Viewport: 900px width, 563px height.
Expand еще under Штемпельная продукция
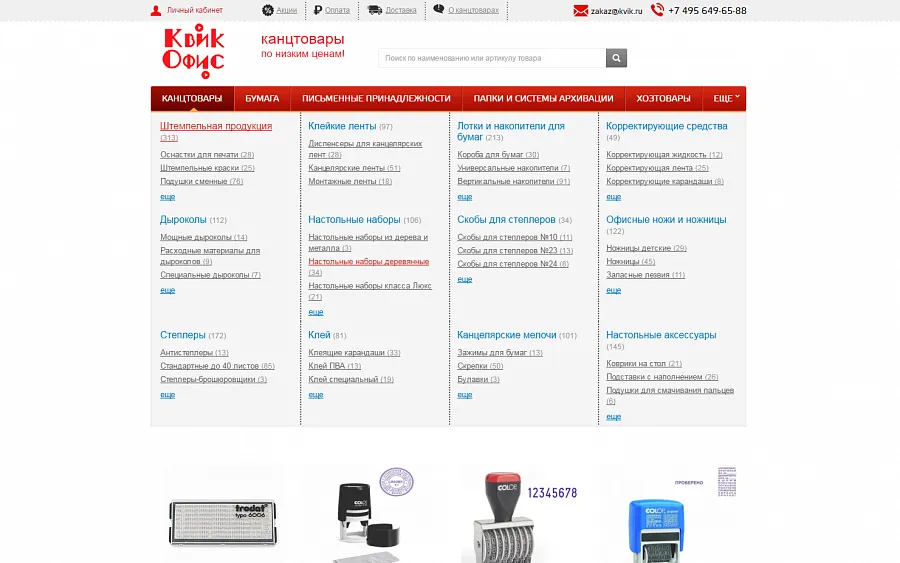[168, 197]
